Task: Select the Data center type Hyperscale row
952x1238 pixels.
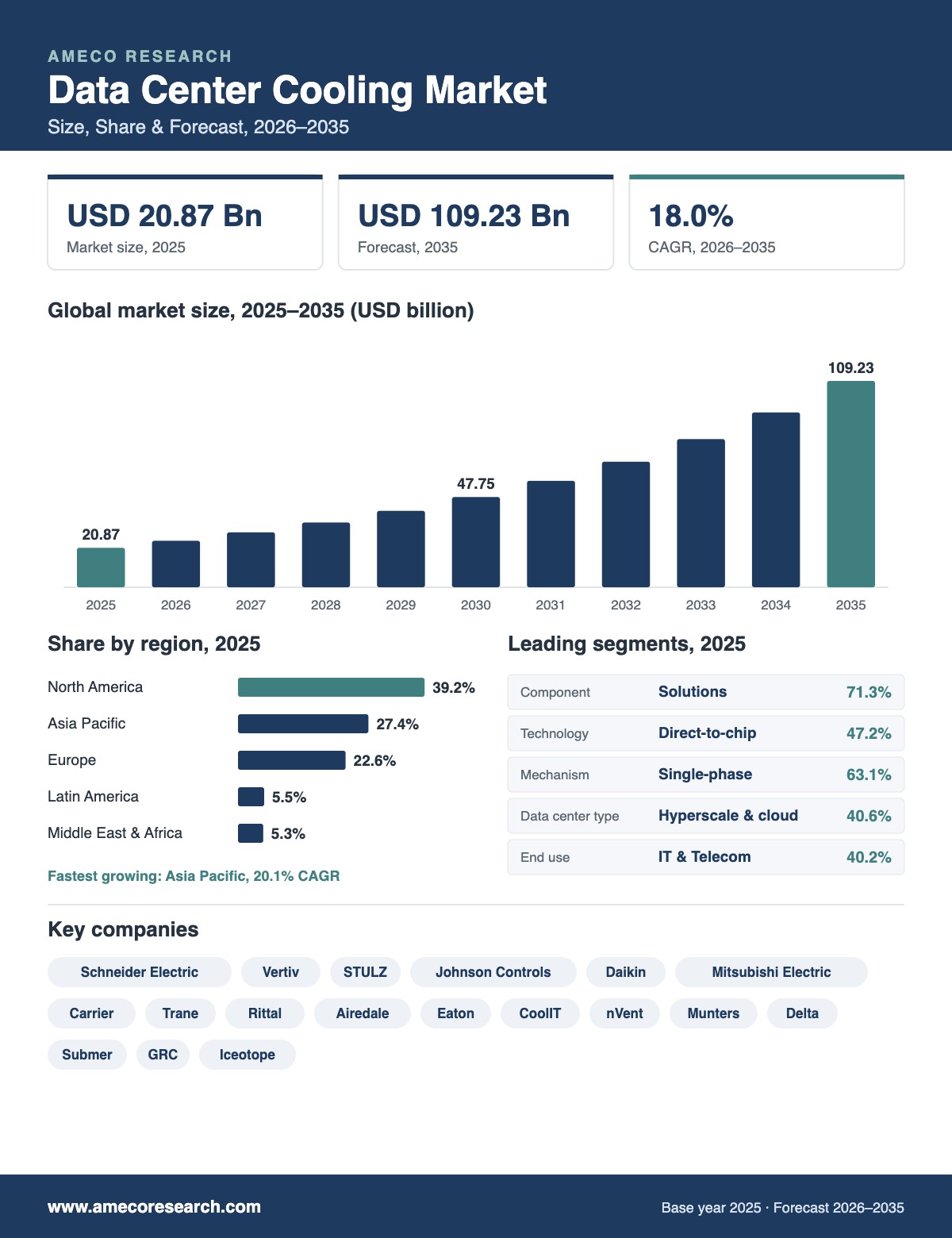Action: click(706, 816)
